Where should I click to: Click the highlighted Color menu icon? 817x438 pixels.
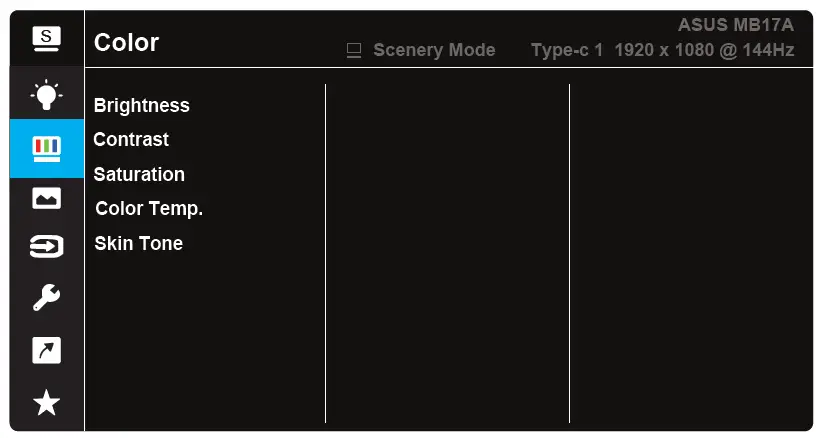(x=46, y=148)
